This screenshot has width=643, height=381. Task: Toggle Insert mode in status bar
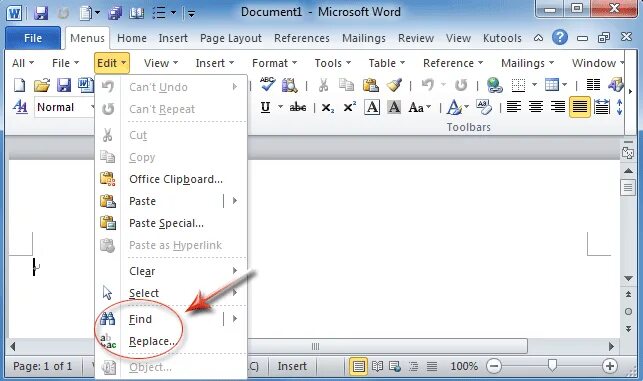point(292,366)
